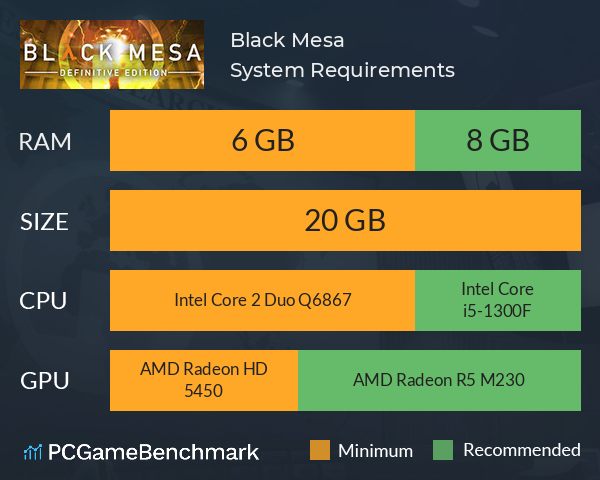Click the Black Mesa title text
Viewport: 600px width, 480px height.
pyautogui.click(x=287, y=40)
